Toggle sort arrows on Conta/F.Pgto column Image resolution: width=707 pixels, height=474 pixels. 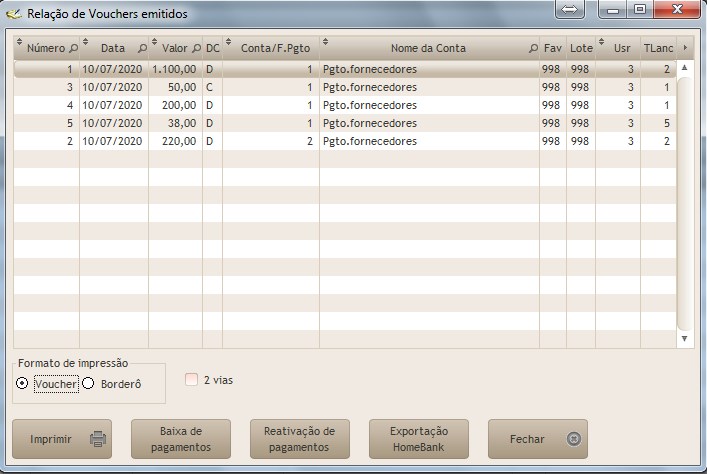228,45
